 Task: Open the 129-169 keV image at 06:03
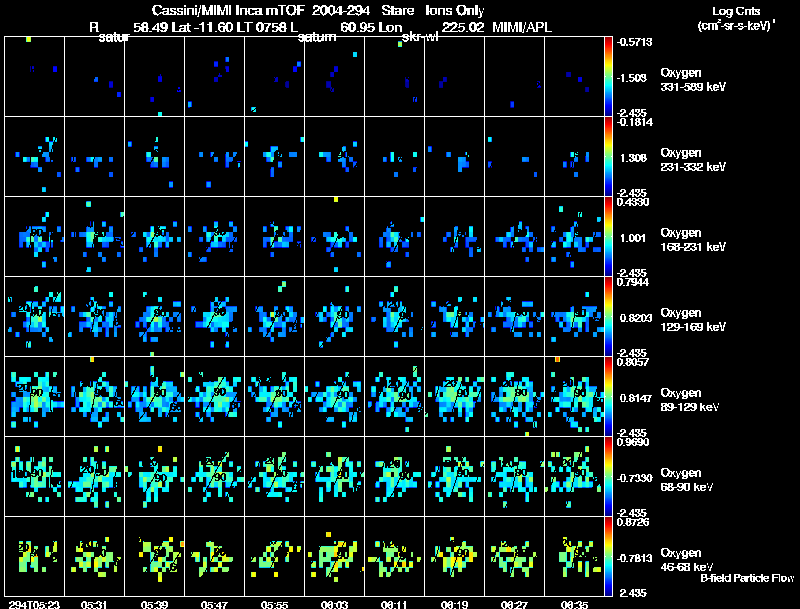(x=335, y=317)
